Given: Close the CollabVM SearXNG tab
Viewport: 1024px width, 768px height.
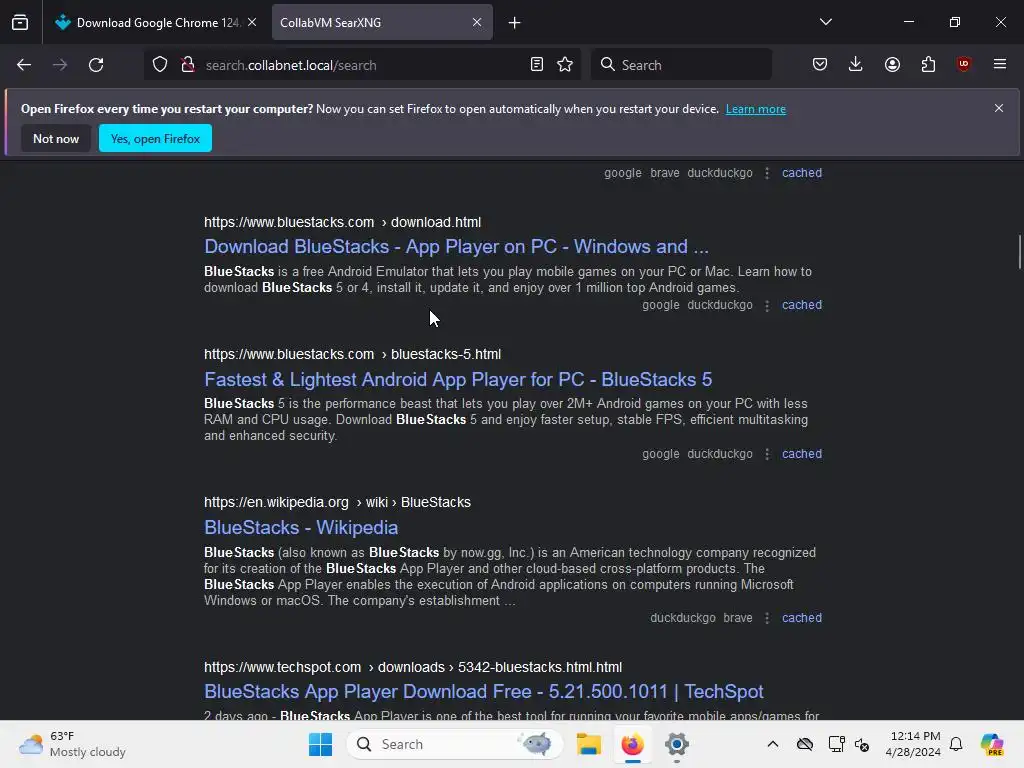Looking at the screenshot, I should [x=477, y=22].
